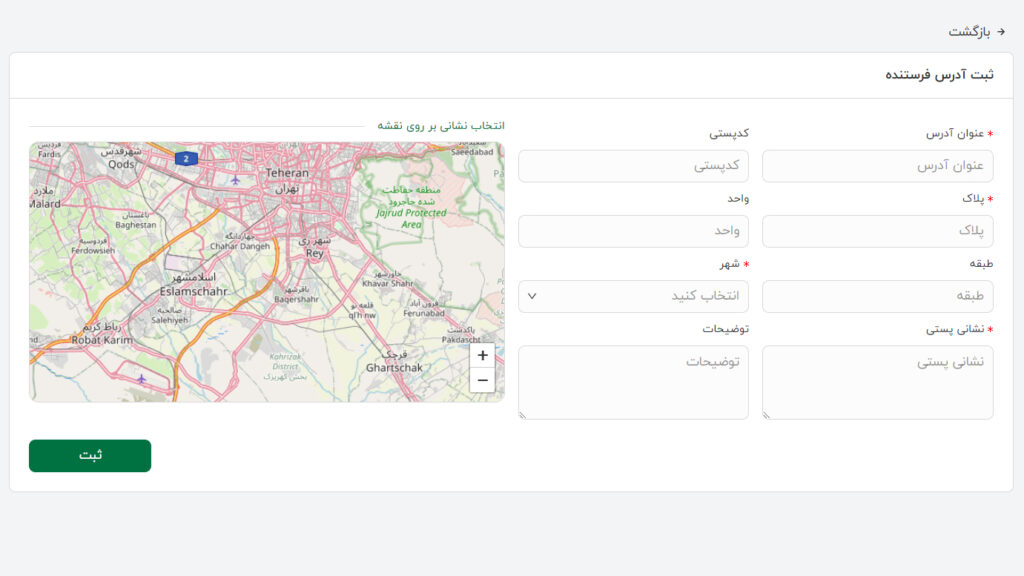Submit the form with ثبت button
The width and height of the screenshot is (1024, 576).
click(x=90, y=456)
